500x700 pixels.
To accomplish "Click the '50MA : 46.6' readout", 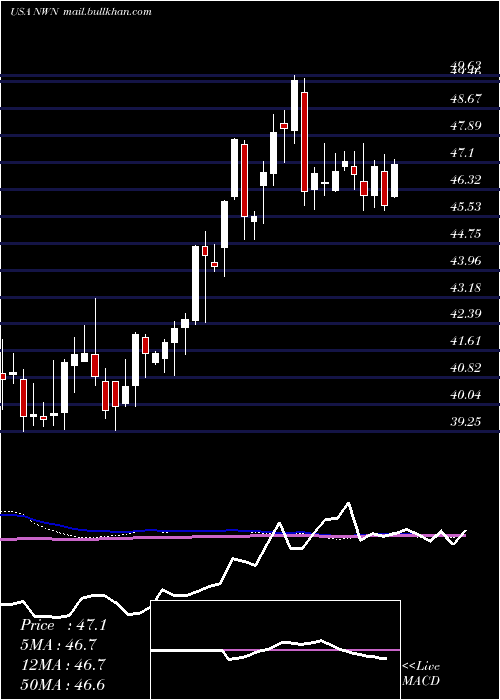I will click(63, 685).
